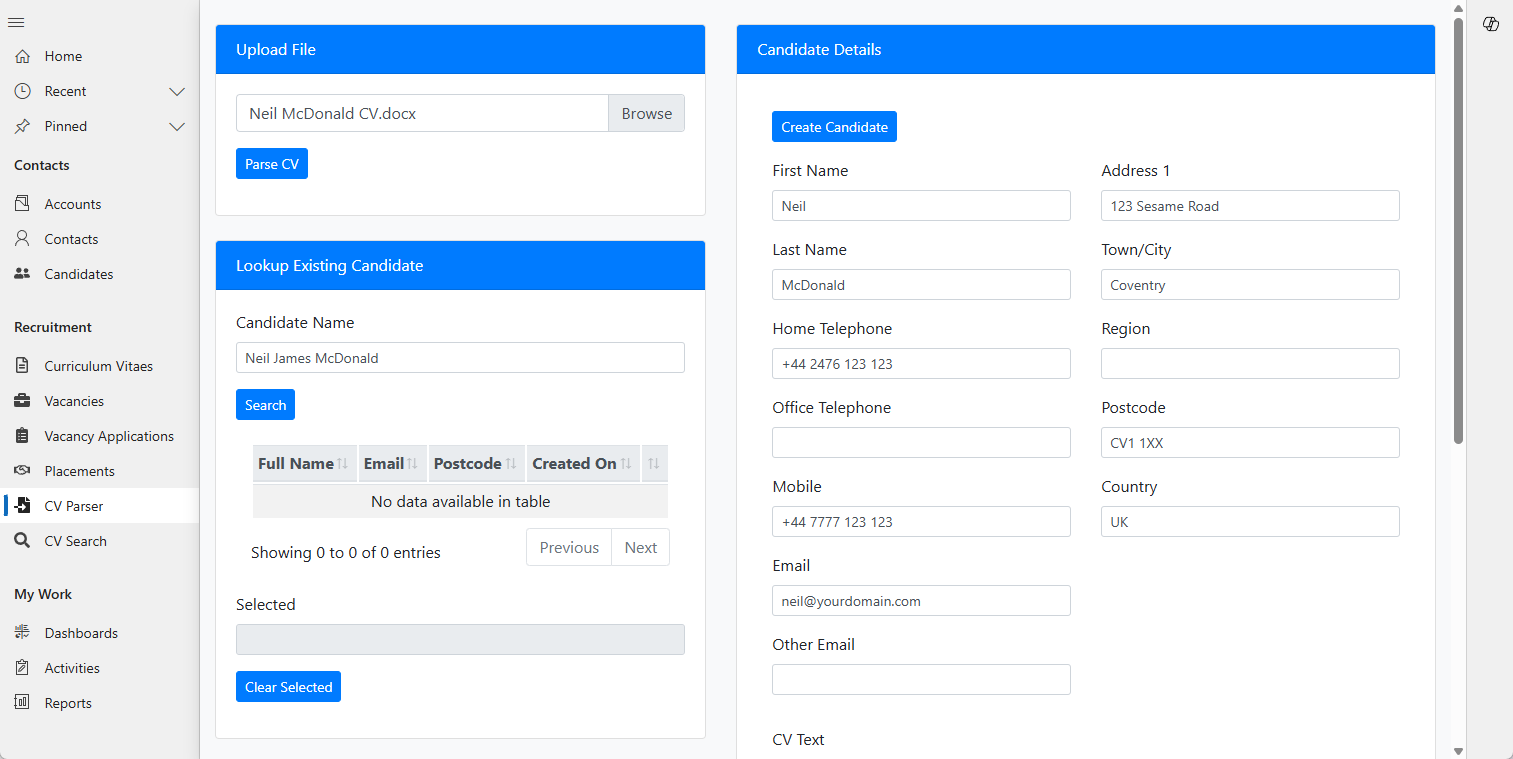This screenshot has height=759, width=1513.
Task: Click the scrollbar up arrow
Action: click(x=1458, y=8)
